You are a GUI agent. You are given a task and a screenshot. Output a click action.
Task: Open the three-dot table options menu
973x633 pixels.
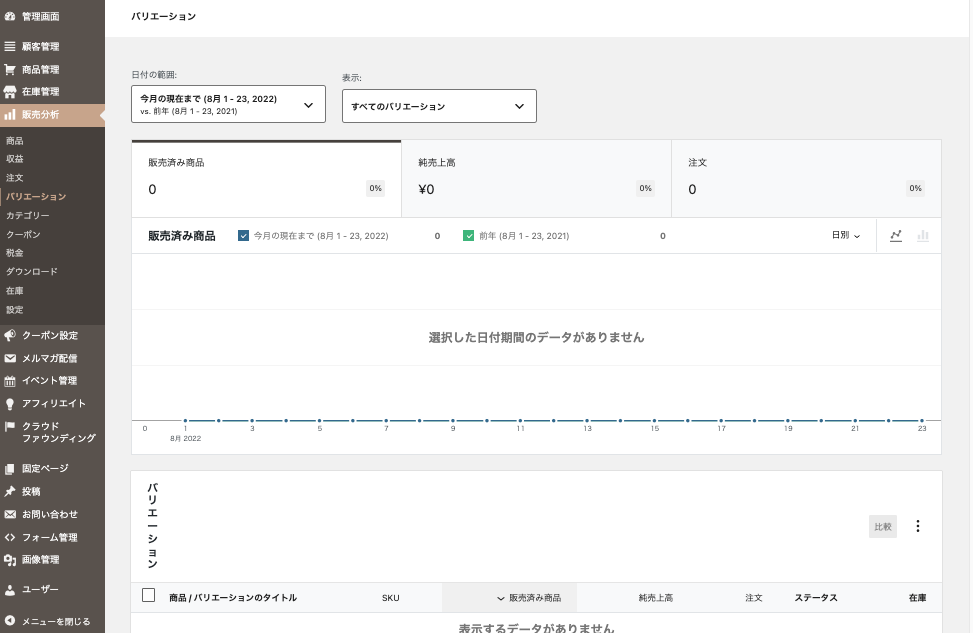918,526
